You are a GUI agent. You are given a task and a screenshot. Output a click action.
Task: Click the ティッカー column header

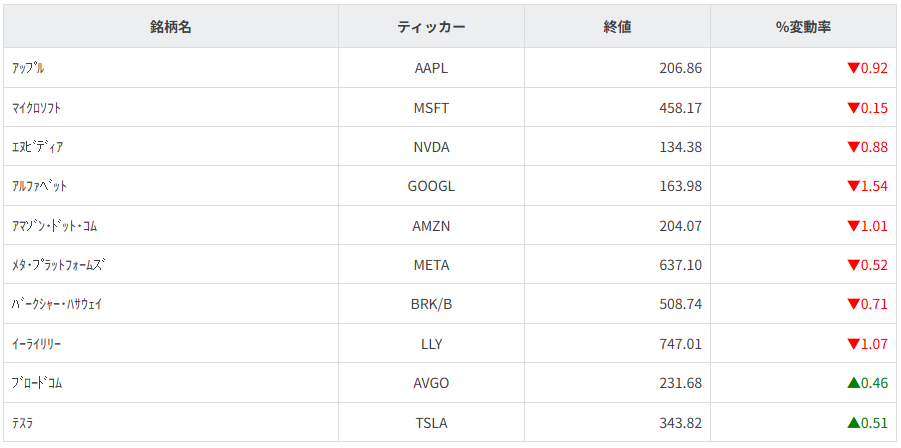pyautogui.click(x=431, y=27)
